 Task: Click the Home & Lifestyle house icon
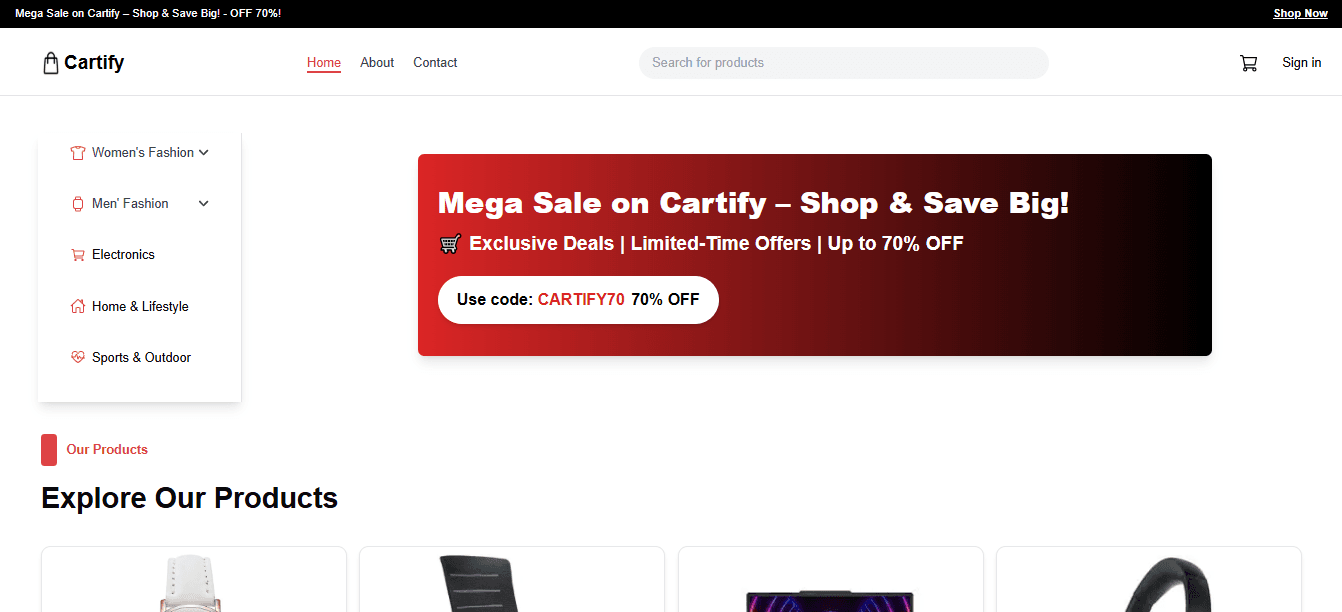(78, 306)
